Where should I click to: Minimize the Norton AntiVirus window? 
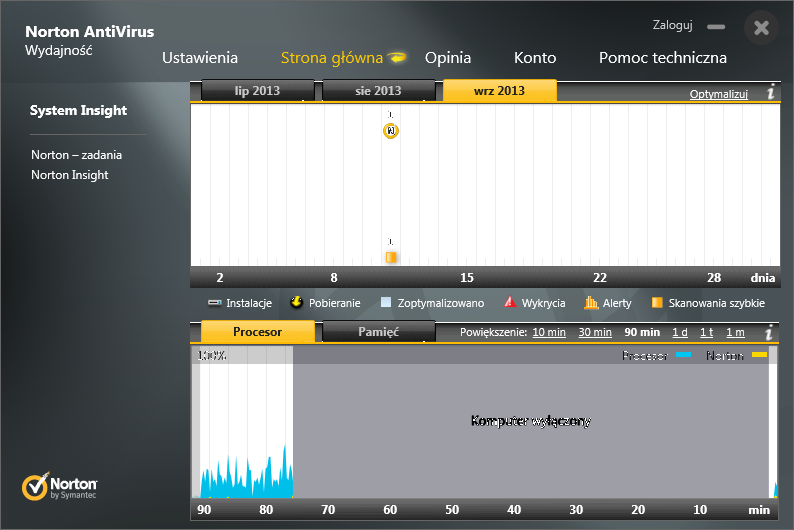(x=716, y=26)
